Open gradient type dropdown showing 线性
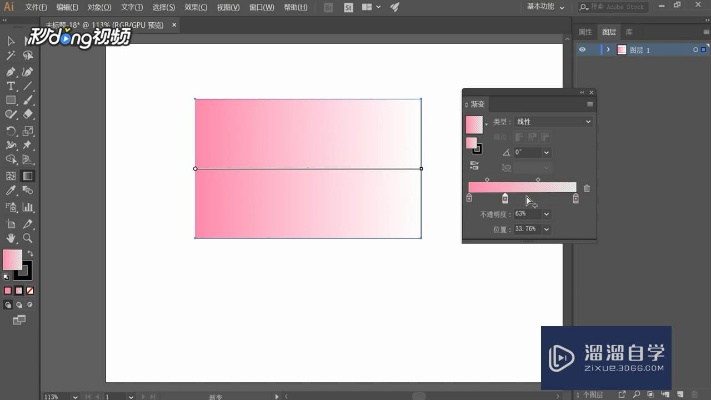This screenshot has height=400, width=711. pyautogui.click(x=554, y=122)
